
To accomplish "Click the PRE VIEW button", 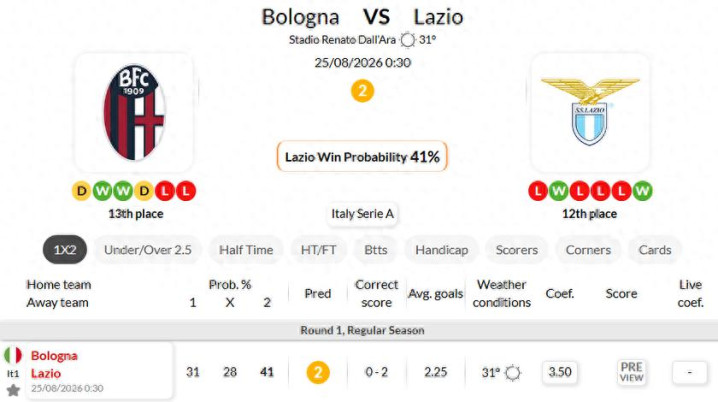I will click(x=631, y=372).
